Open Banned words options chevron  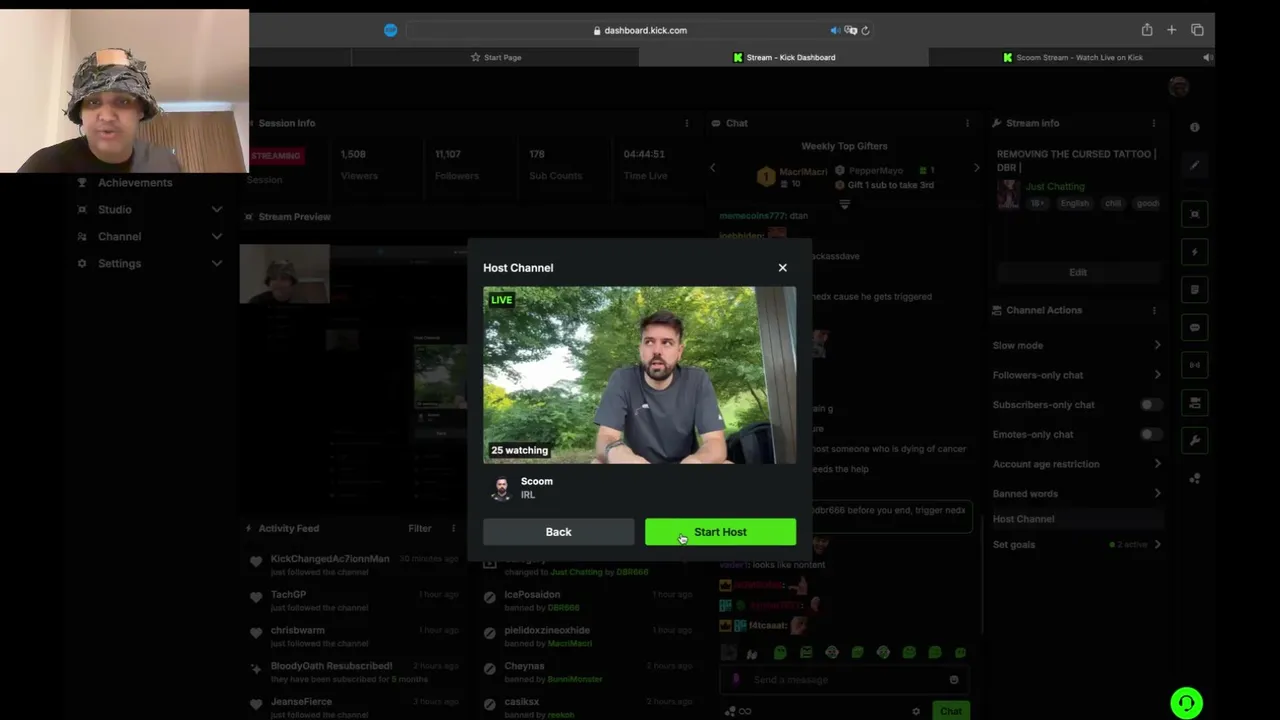[x=1157, y=493]
